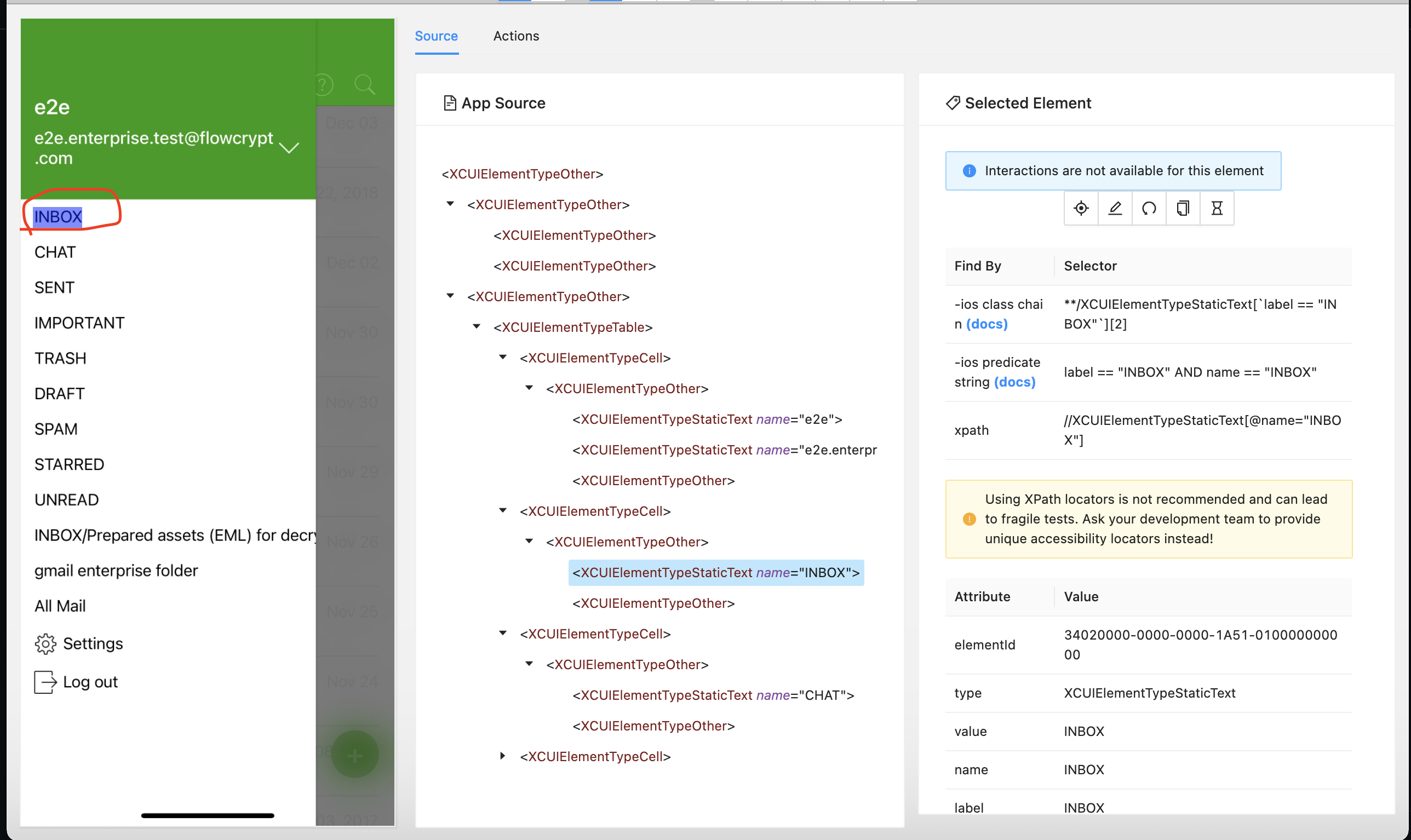Screen dimensions: 1411x840
Task: Click the Send Keys pencil icon
Action: click(1115, 208)
